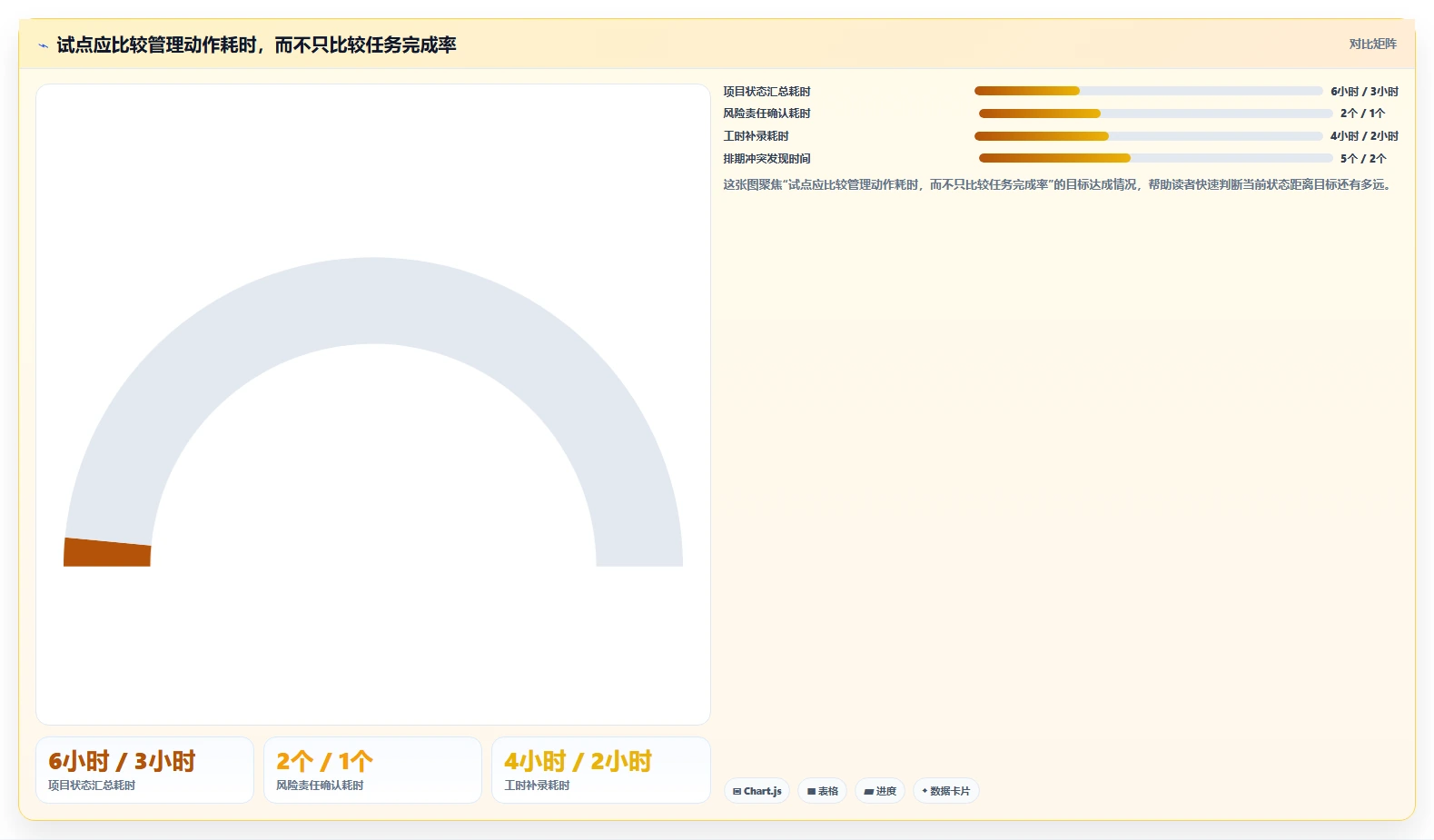Open the 2个 / 1个 stat card

tap(372, 770)
